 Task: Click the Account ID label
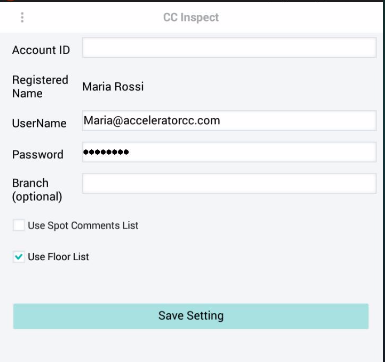(41, 50)
